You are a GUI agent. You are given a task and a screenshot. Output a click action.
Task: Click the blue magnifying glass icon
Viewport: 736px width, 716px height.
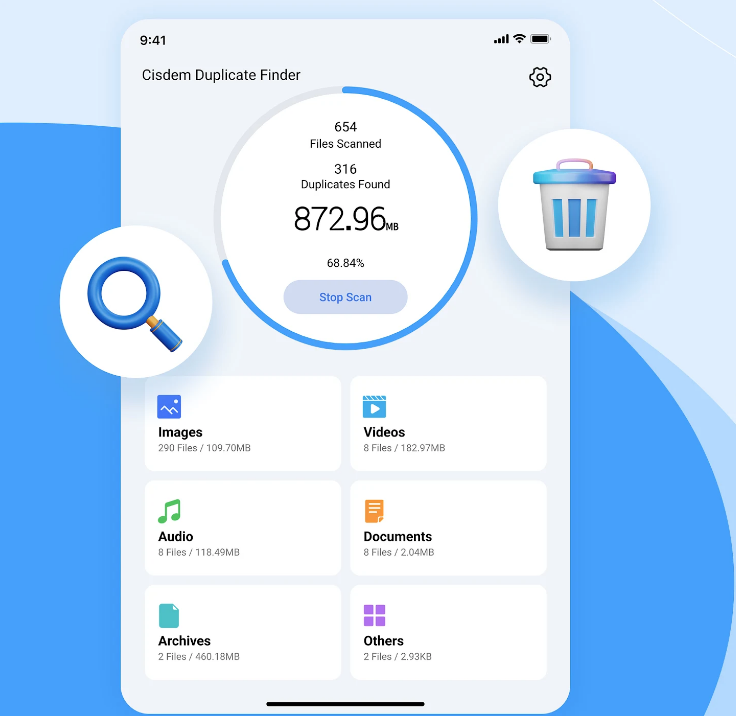(135, 303)
